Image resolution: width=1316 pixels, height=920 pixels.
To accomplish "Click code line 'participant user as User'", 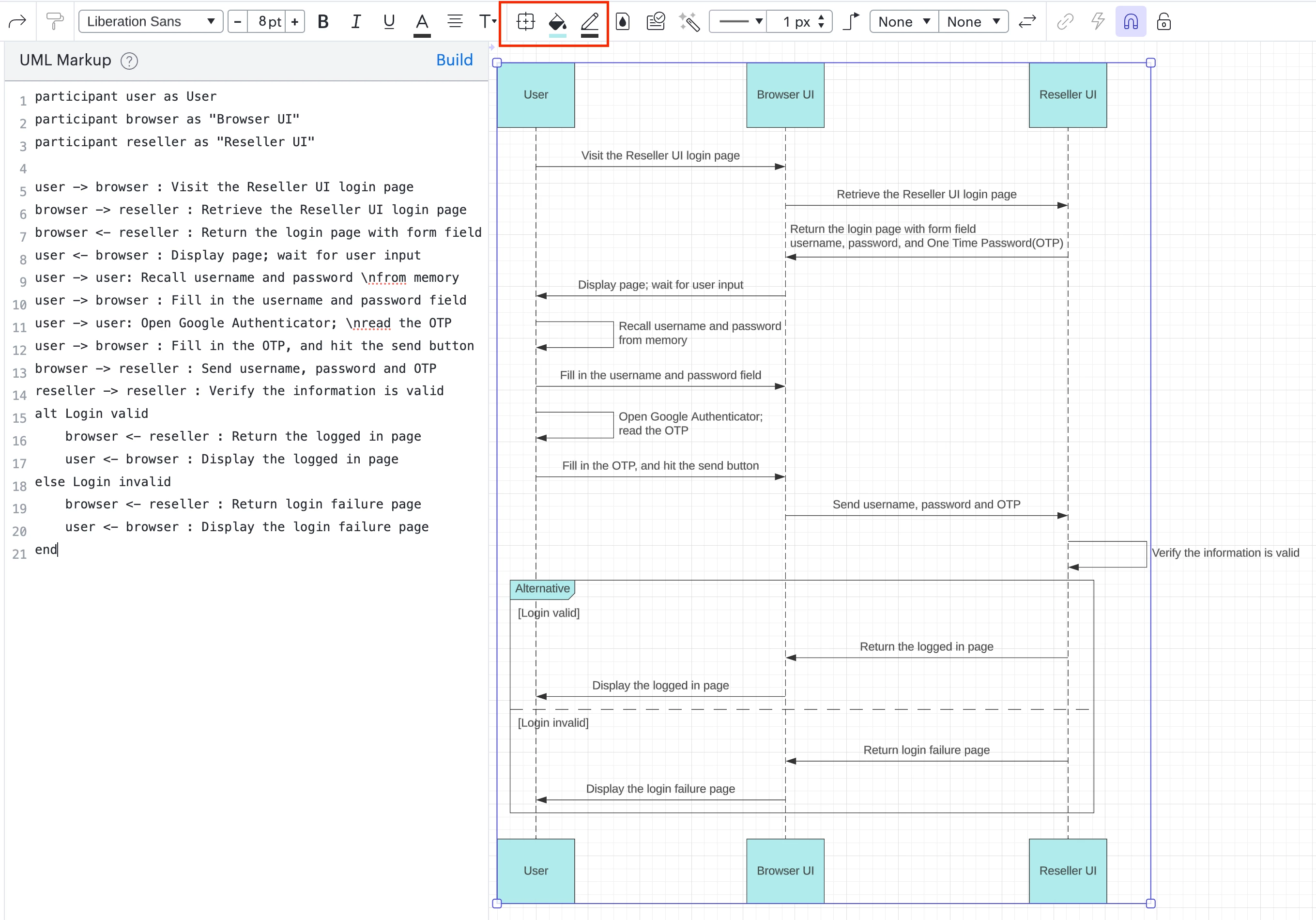I will click(125, 96).
